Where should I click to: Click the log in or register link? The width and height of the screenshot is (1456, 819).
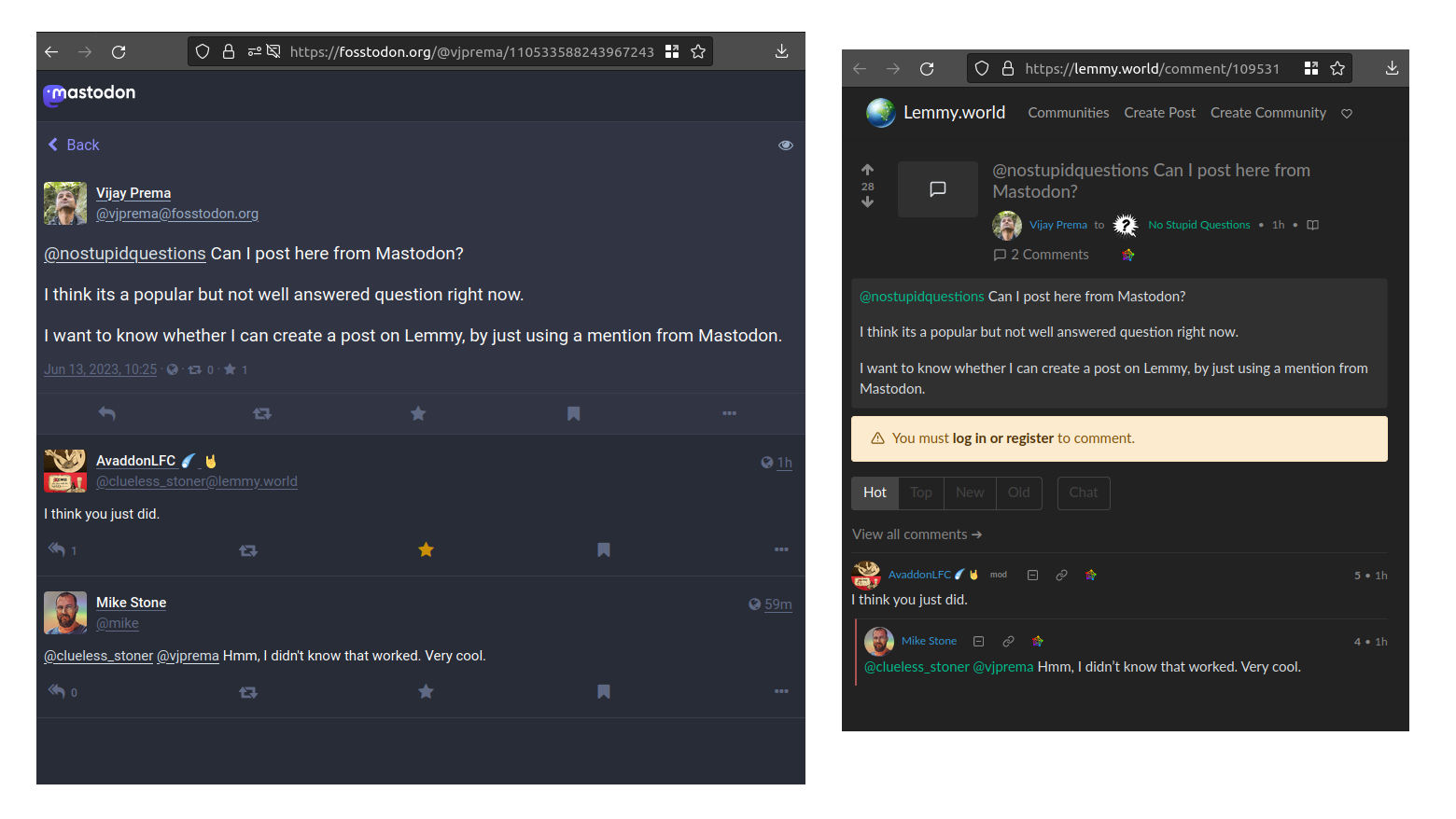click(1003, 438)
